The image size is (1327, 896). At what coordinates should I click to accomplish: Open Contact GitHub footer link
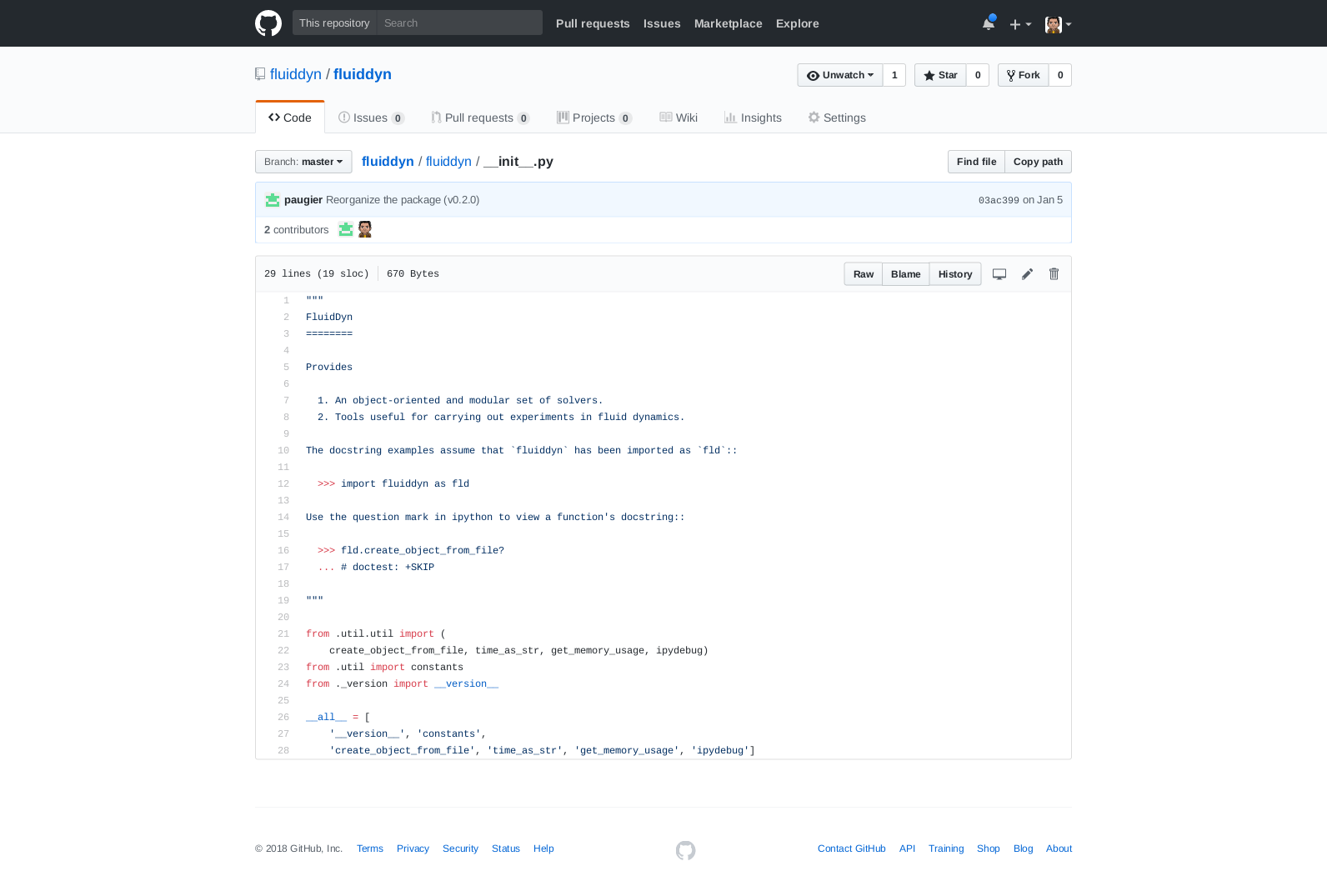(852, 848)
